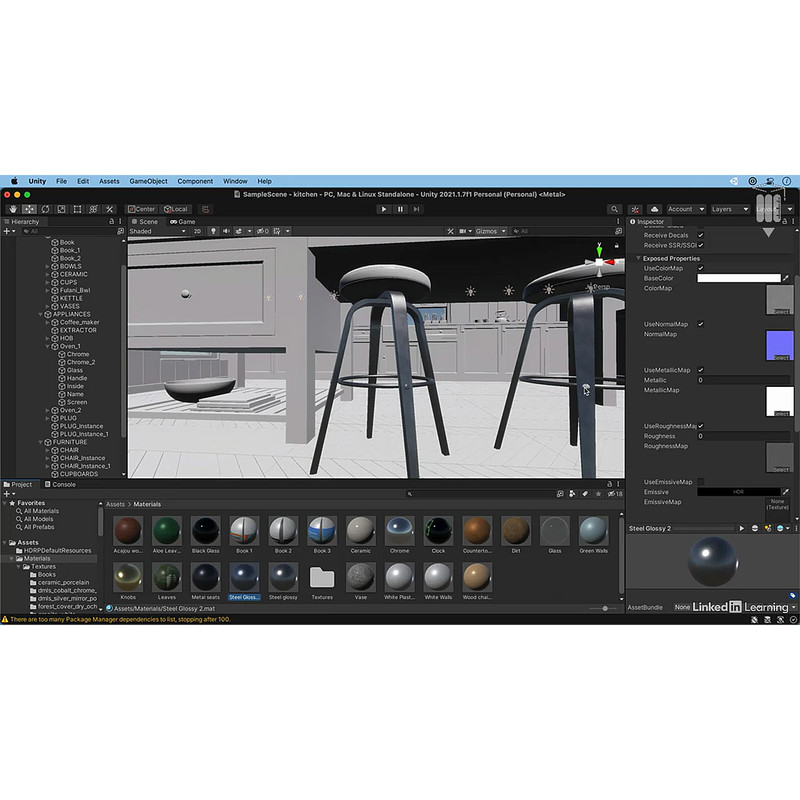Select the Chrome material thumbnail

tap(399, 532)
